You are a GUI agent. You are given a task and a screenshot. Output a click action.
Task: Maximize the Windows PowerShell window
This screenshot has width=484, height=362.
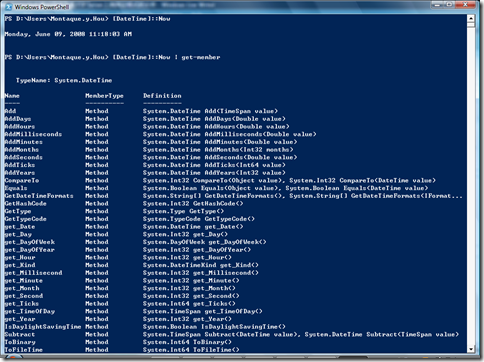[449, 5]
